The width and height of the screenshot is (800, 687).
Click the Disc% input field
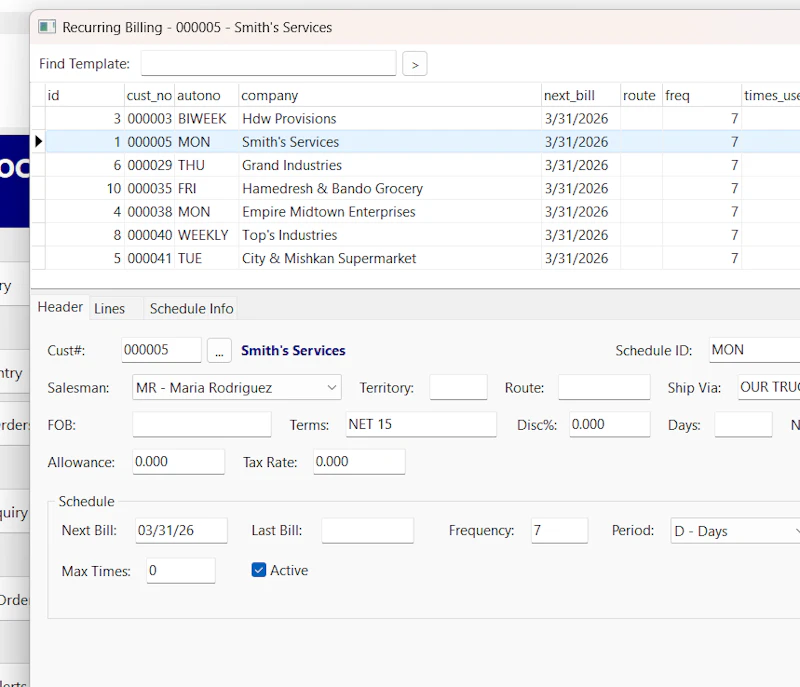click(x=610, y=424)
